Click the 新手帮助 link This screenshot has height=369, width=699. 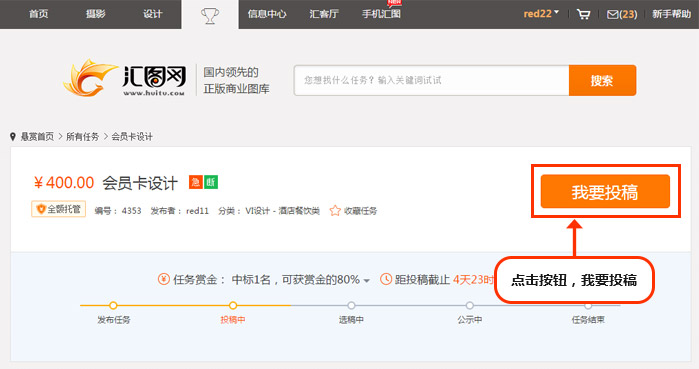click(x=671, y=14)
